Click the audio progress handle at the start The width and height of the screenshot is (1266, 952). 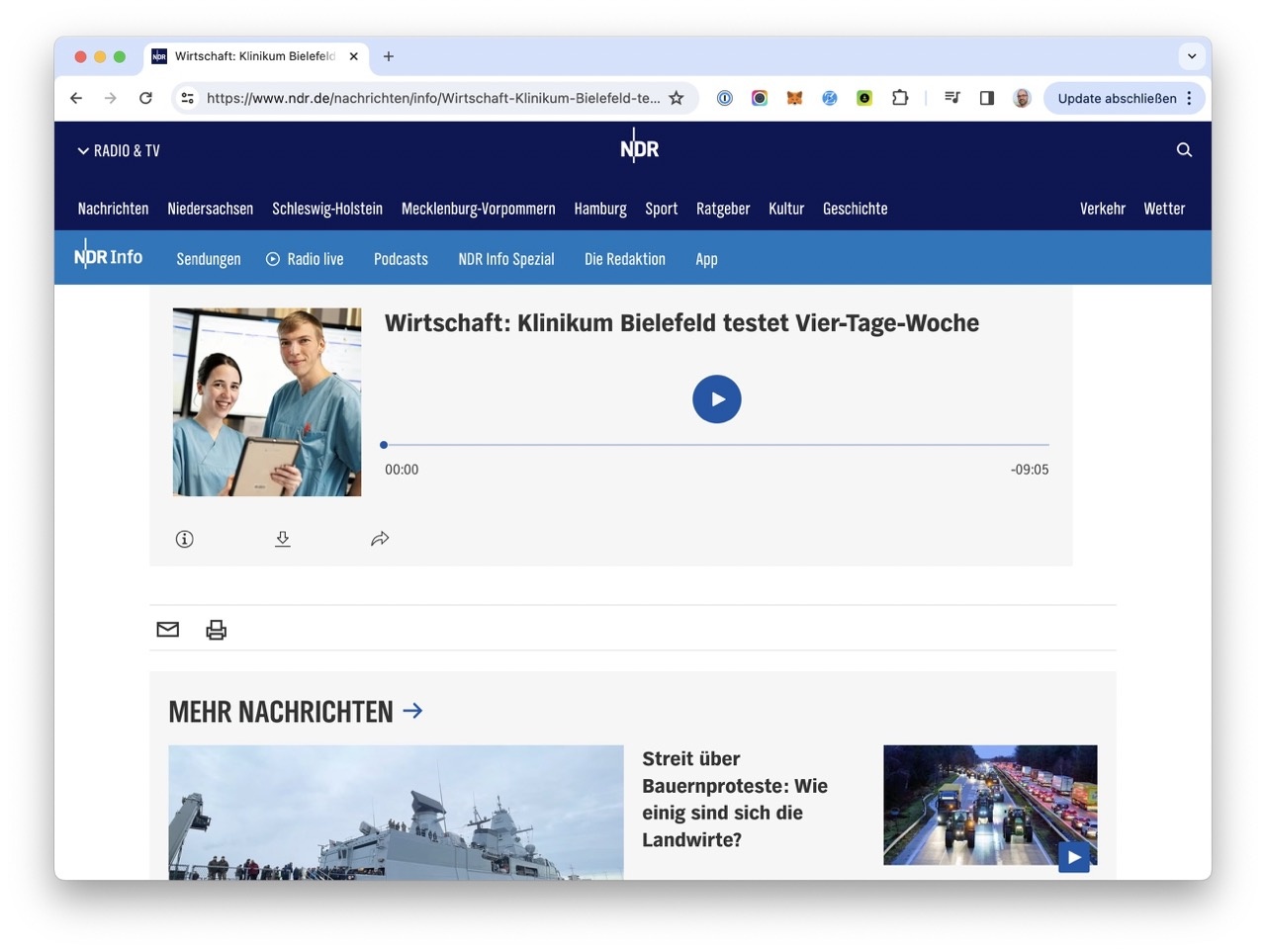pyautogui.click(x=384, y=445)
